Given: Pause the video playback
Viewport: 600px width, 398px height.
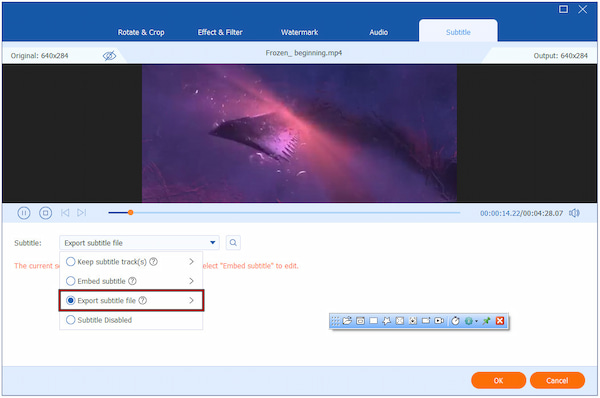Looking at the screenshot, I should (24, 213).
